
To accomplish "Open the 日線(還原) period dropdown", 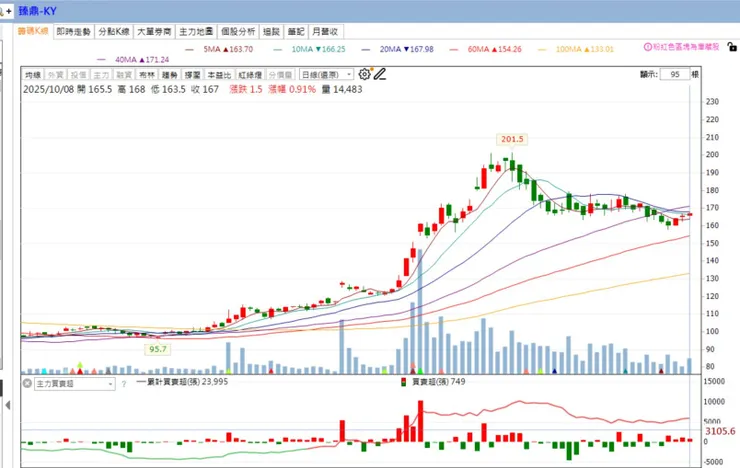I will point(326,75).
